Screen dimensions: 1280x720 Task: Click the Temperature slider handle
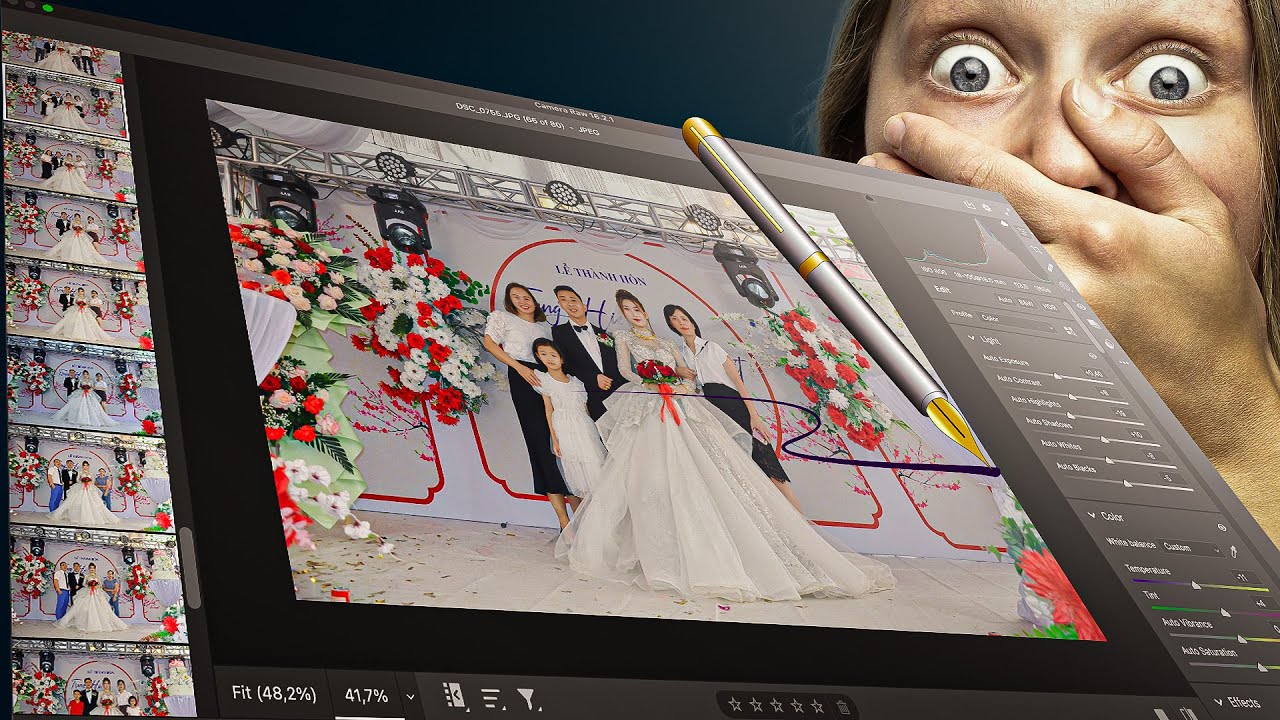click(x=1196, y=585)
